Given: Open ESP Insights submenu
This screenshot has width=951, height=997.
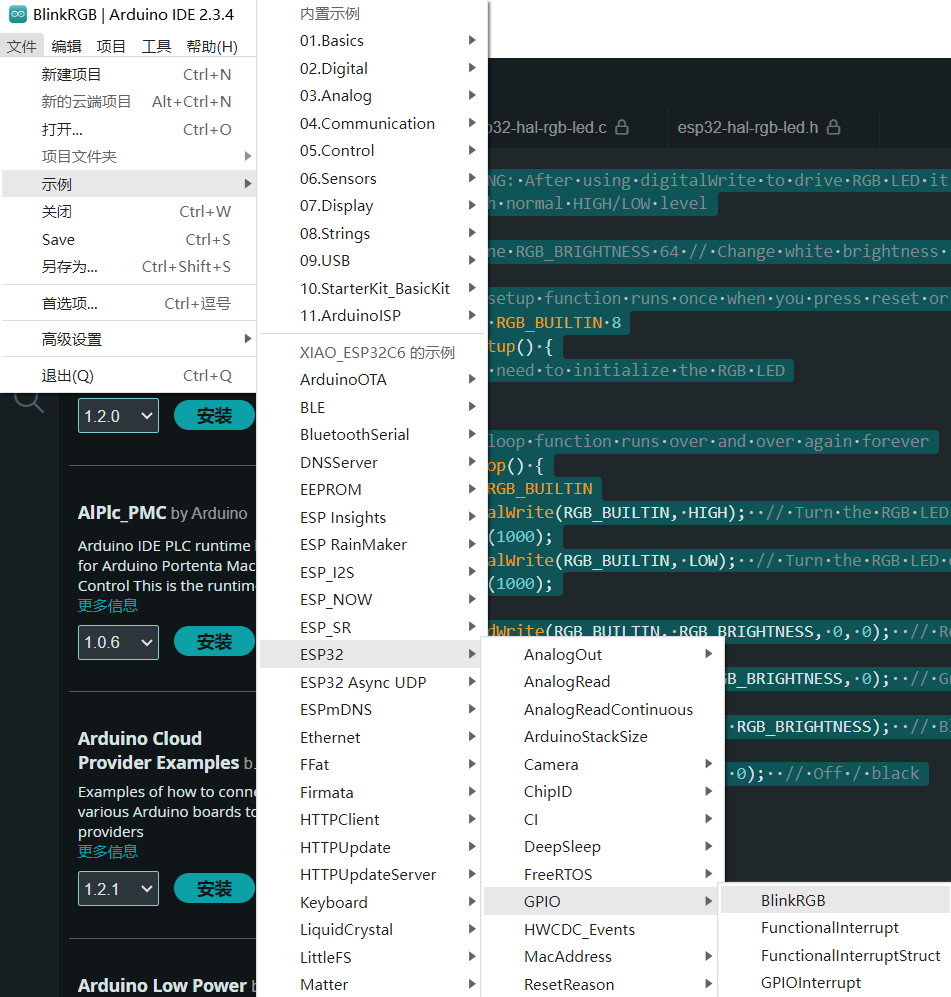Looking at the screenshot, I should [373, 517].
